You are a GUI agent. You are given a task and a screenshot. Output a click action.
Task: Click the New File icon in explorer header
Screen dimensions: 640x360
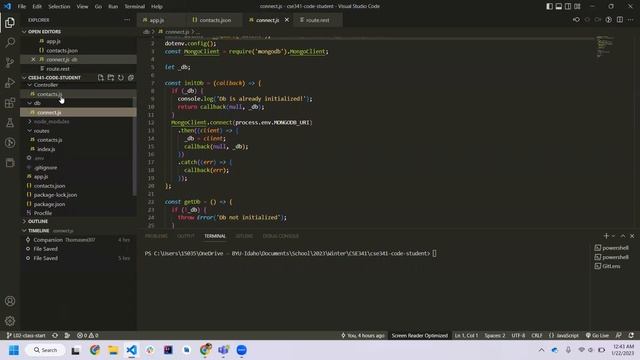click(100, 78)
